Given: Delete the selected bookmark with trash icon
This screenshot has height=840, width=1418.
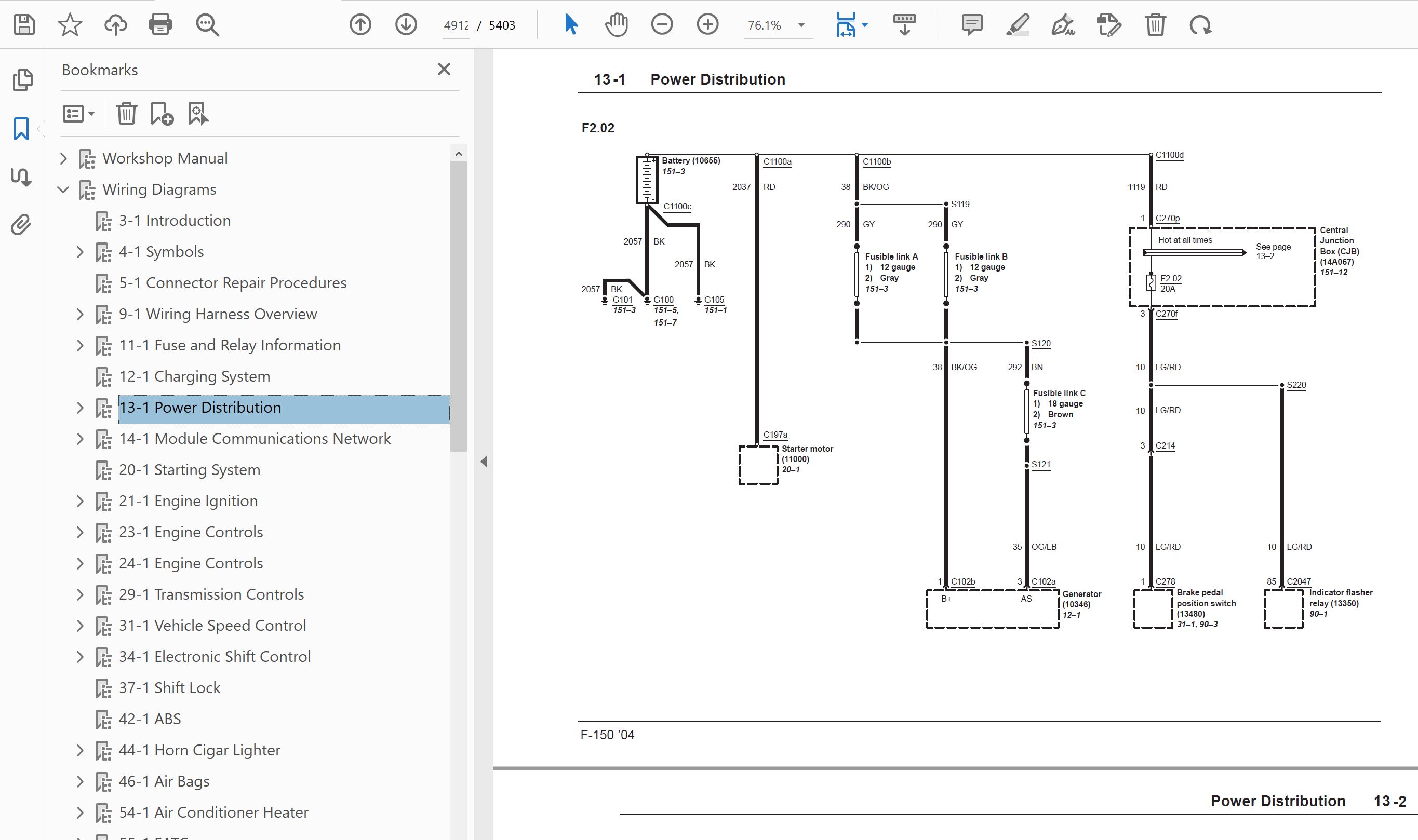Looking at the screenshot, I should [x=126, y=114].
